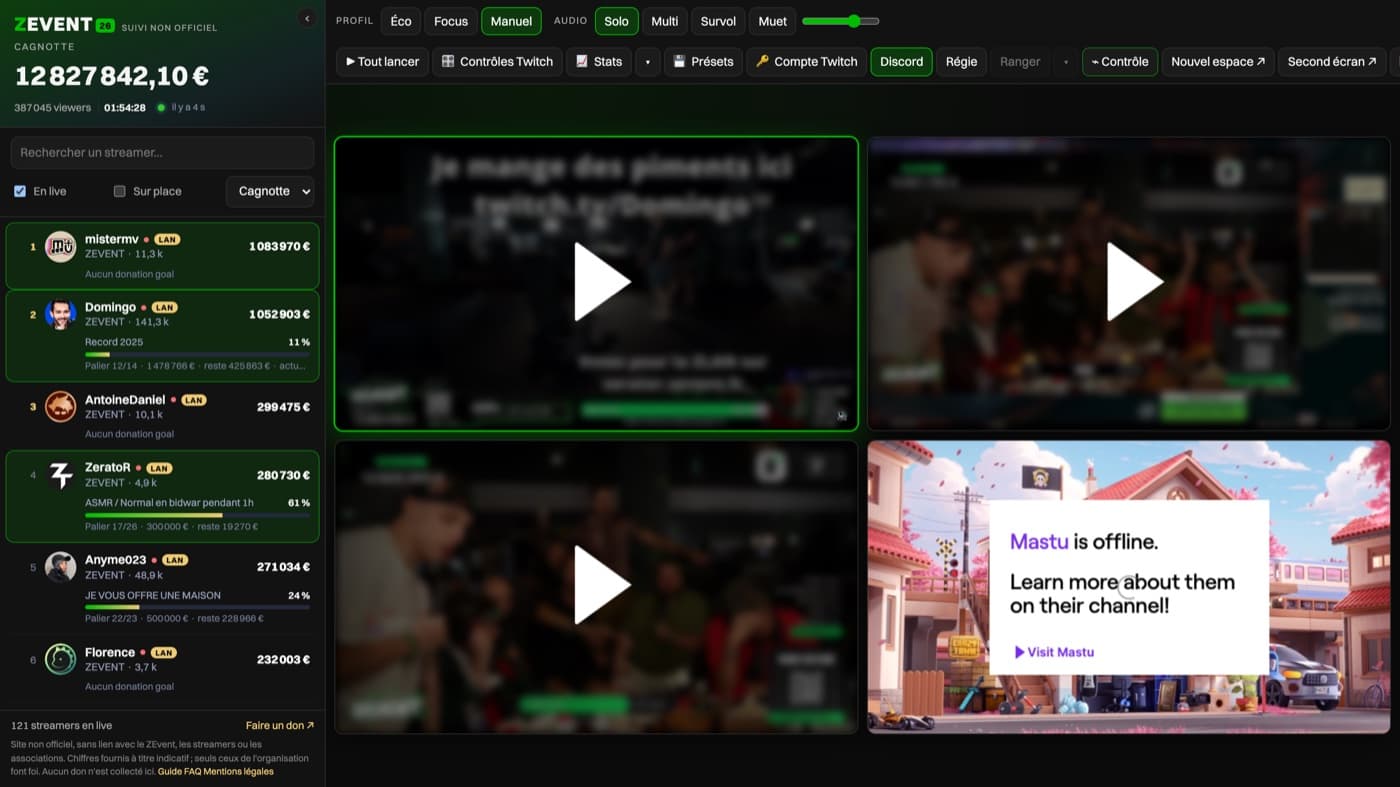
Task: Click the ZEVENT logo in the header
Action: point(64,25)
